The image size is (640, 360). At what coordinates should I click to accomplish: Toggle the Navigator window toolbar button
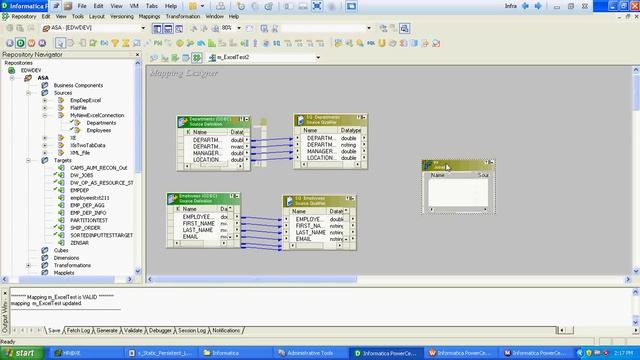point(157,28)
